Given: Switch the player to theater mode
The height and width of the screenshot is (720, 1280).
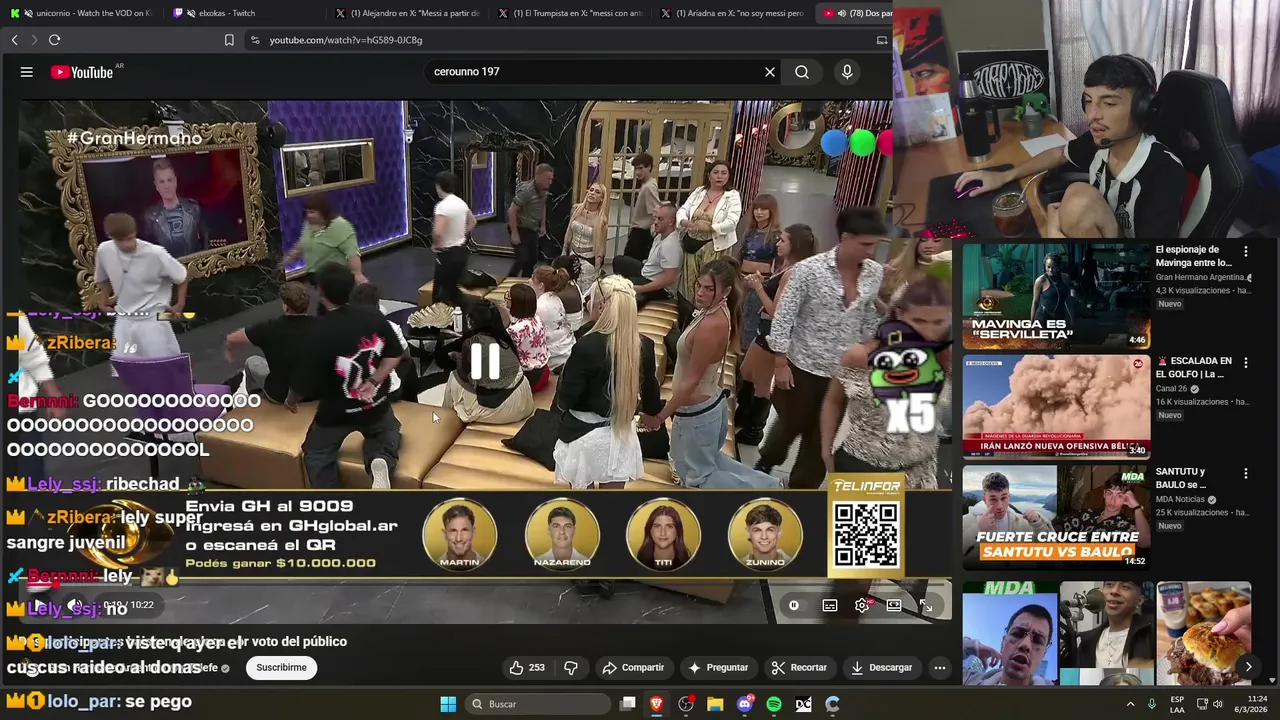Looking at the screenshot, I should pyautogui.click(x=894, y=605).
